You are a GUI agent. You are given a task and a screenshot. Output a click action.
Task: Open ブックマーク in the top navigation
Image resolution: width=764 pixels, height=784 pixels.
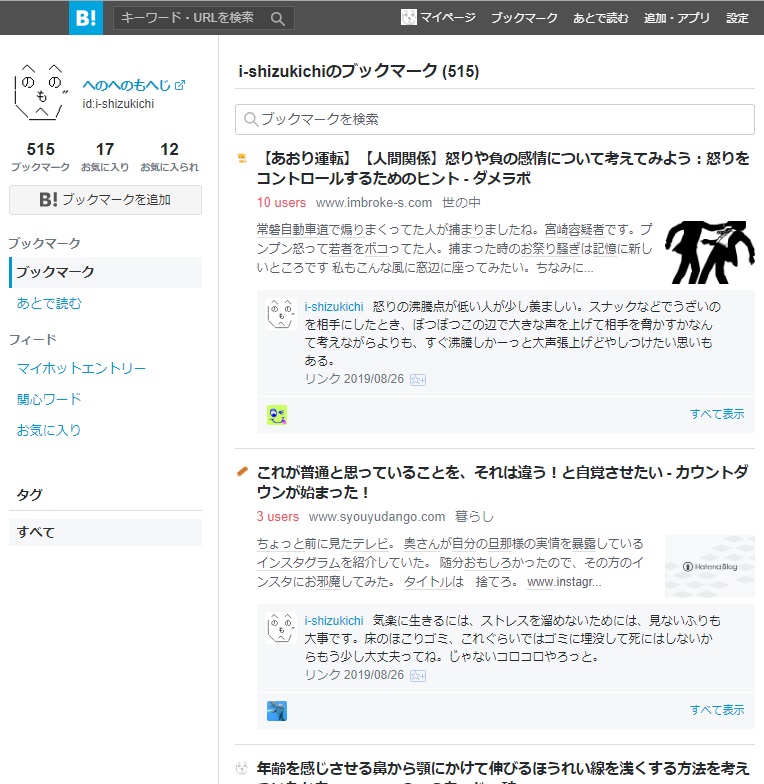pyautogui.click(x=524, y=18)
